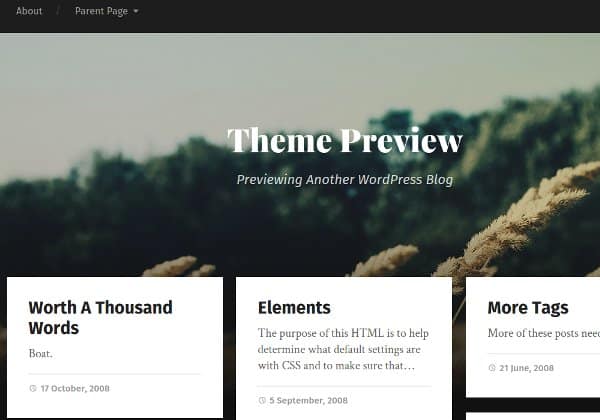Click the slash separator in navigation bar

58,10
